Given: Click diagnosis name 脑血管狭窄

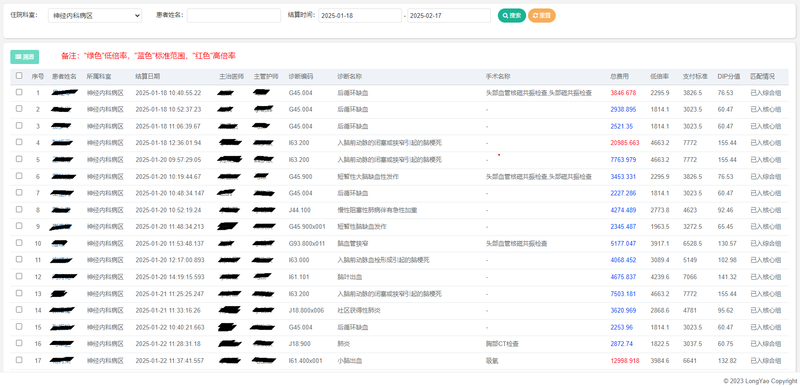Looking at the screenshot, I should (353, 244).
